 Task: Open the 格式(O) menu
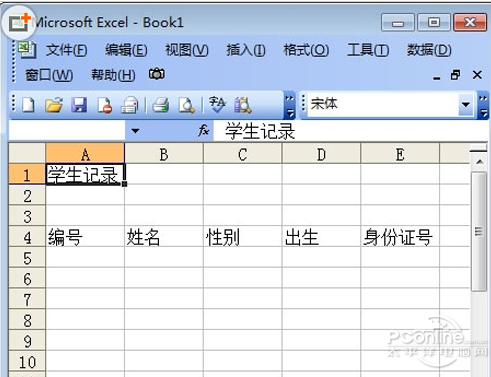306,50
